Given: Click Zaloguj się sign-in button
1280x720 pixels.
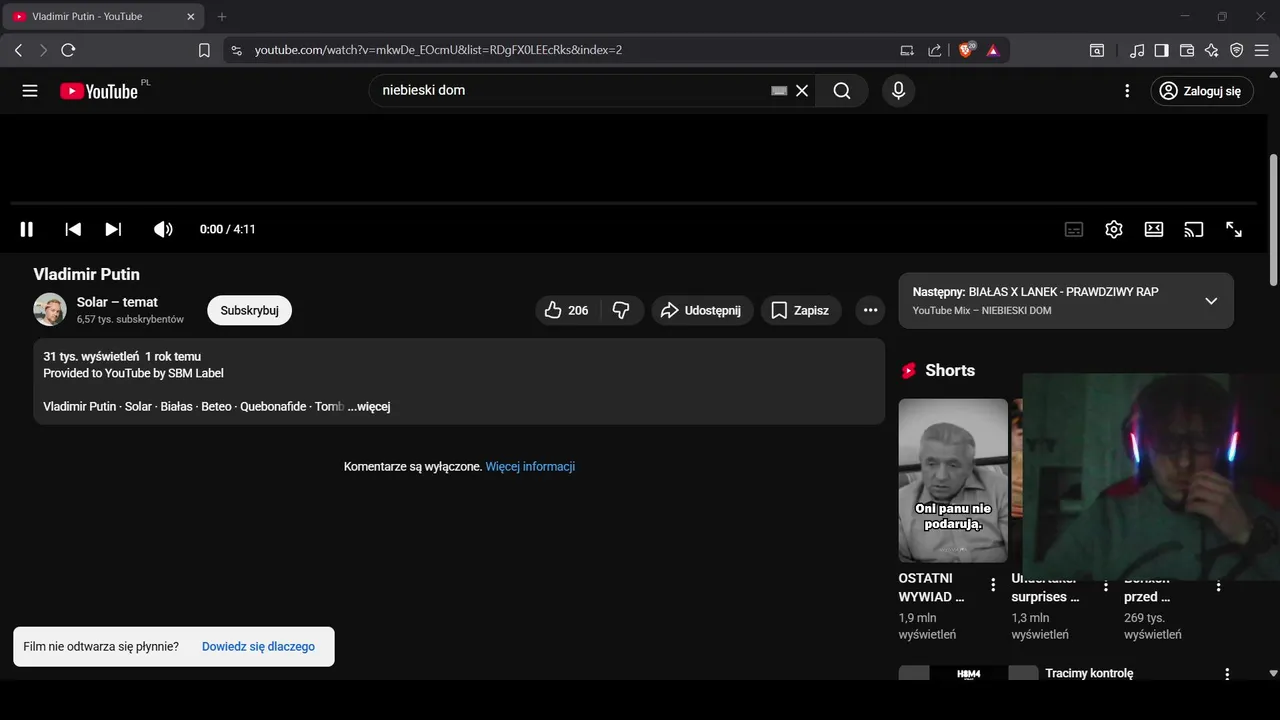Looking at the screenshot, I should (1202, 91).
